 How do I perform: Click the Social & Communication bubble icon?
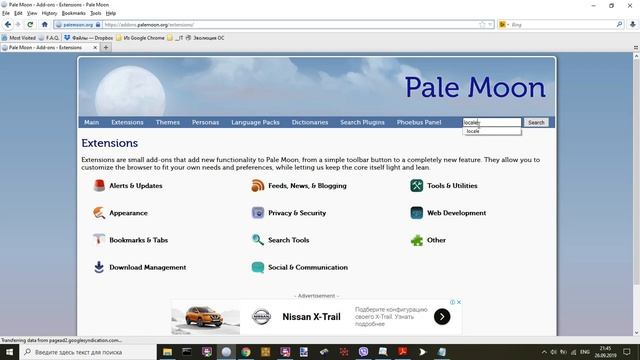[258, 267]
